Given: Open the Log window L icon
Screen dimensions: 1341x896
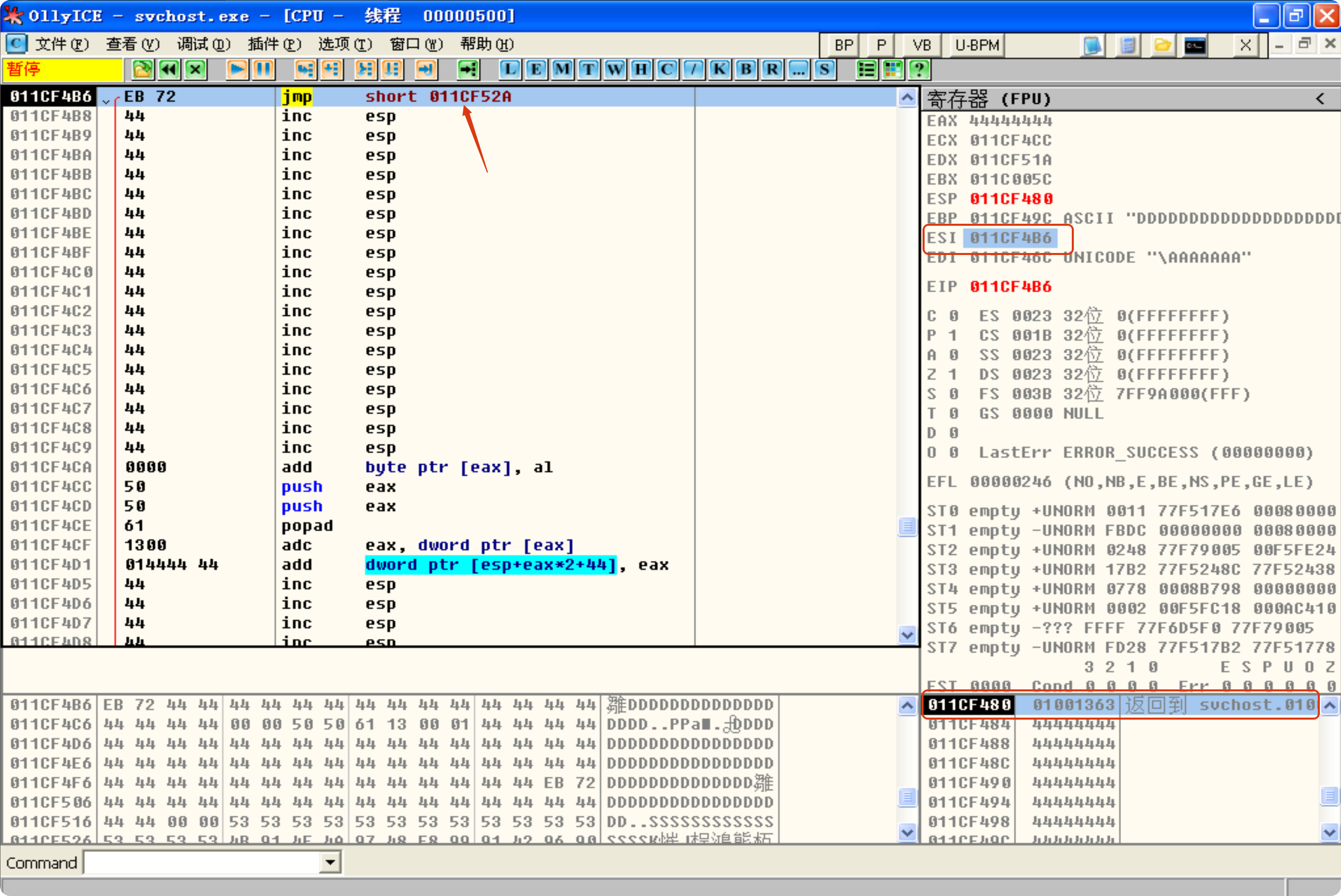Looking at the screenshot, I should pyautogui.click(x=510, y=70).
